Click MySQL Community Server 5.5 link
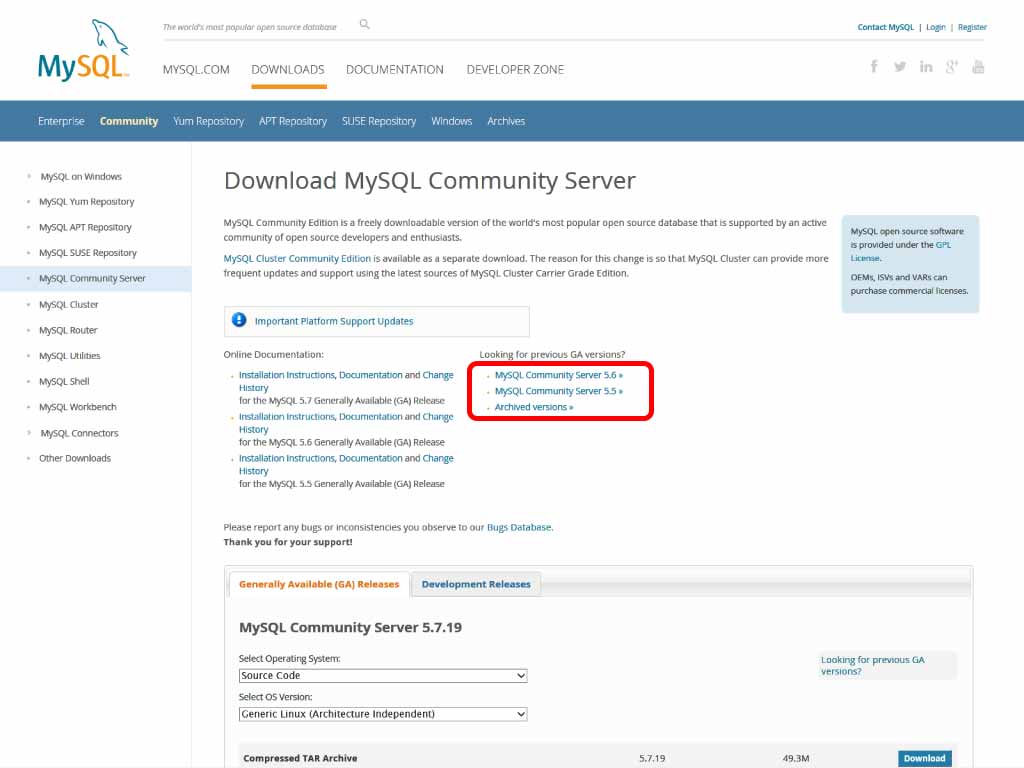Screen dimensions: 1024x768 pos(558,391)
